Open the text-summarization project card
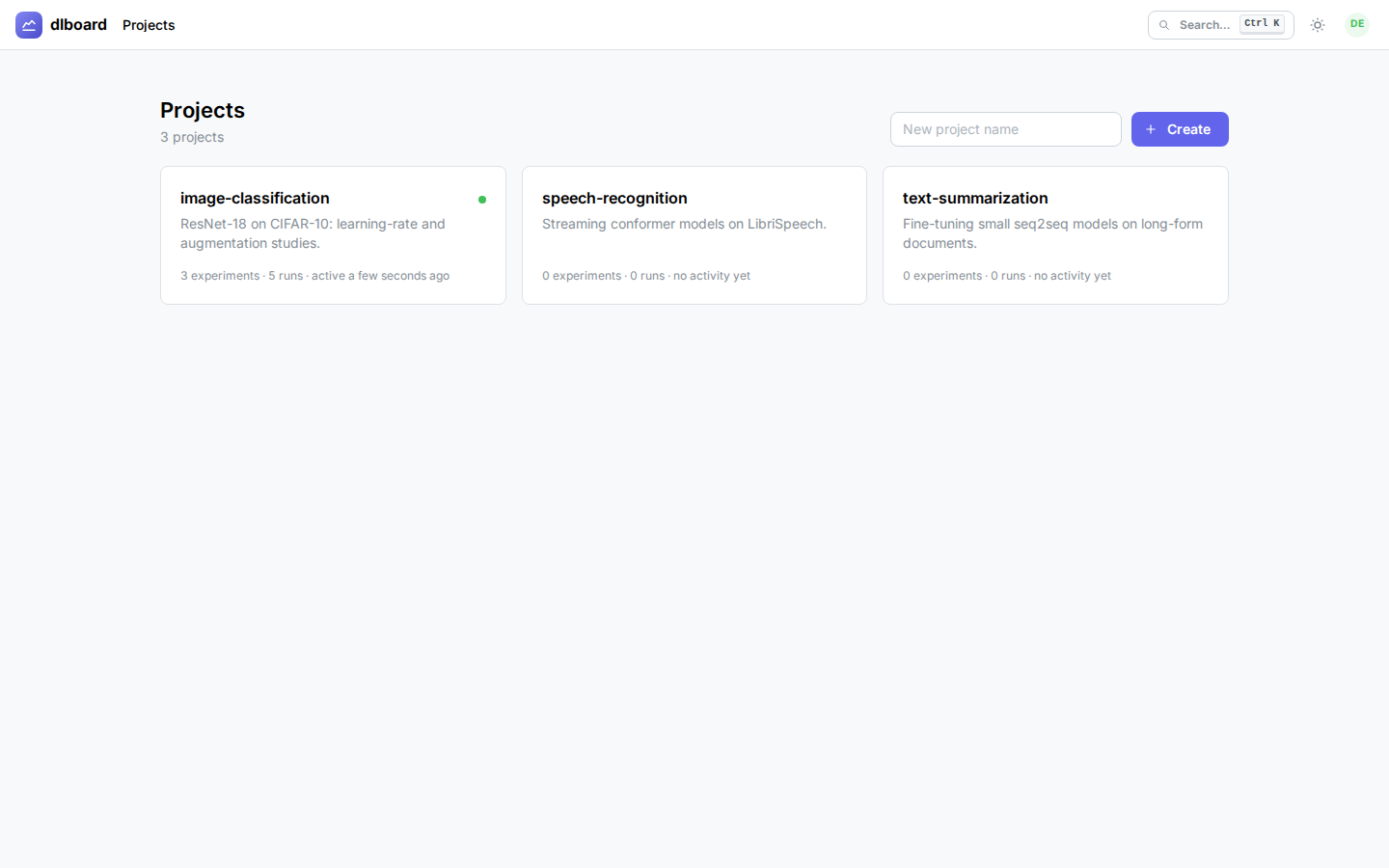Image resolution: width=1389 pixels, height=868 pixels. (x=1055, y=235)
